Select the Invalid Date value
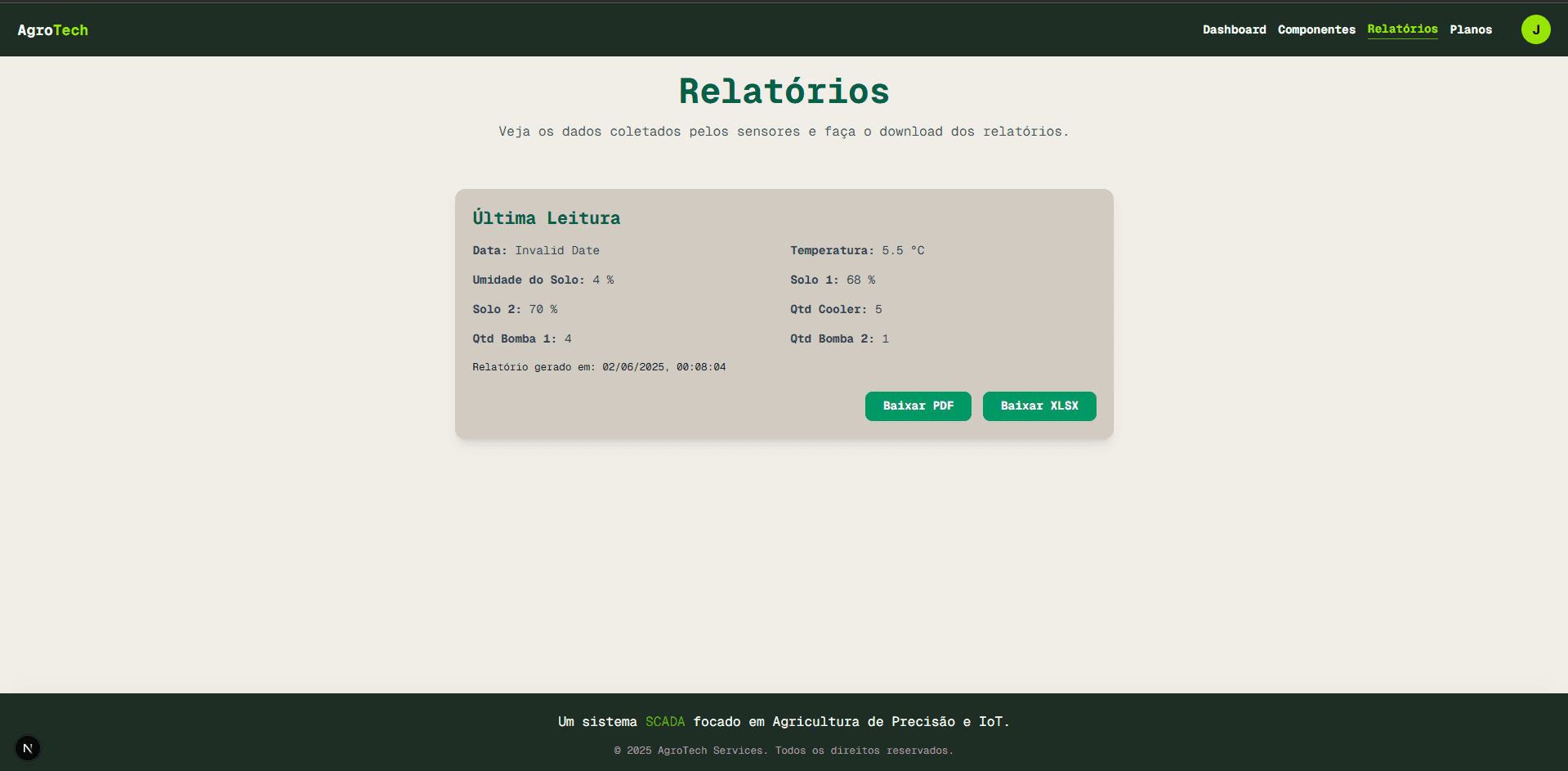Viewport: 1568px width, 771px height. coord(556,250)
